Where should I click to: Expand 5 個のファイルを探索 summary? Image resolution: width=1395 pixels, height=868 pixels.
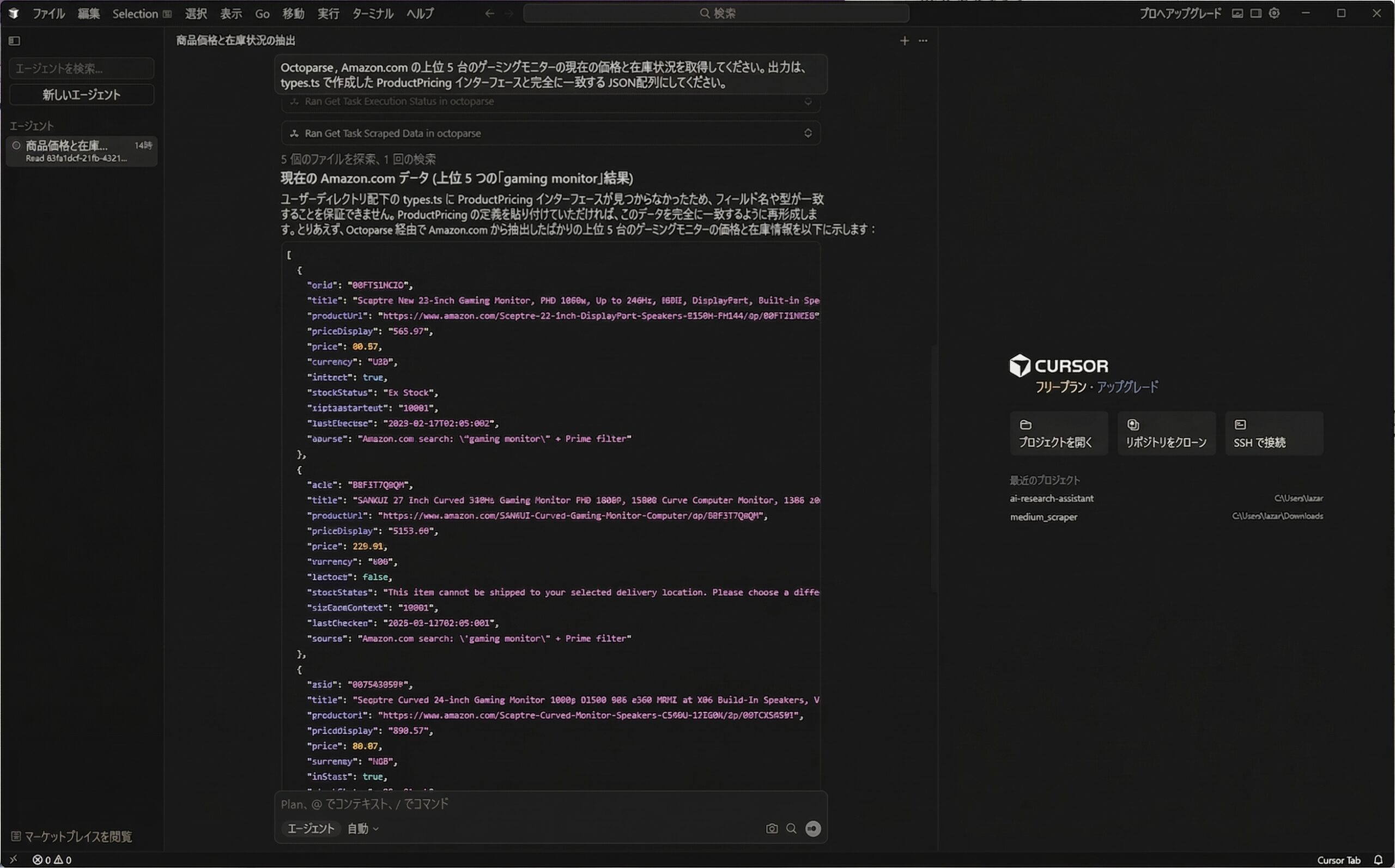click(357, 159)
